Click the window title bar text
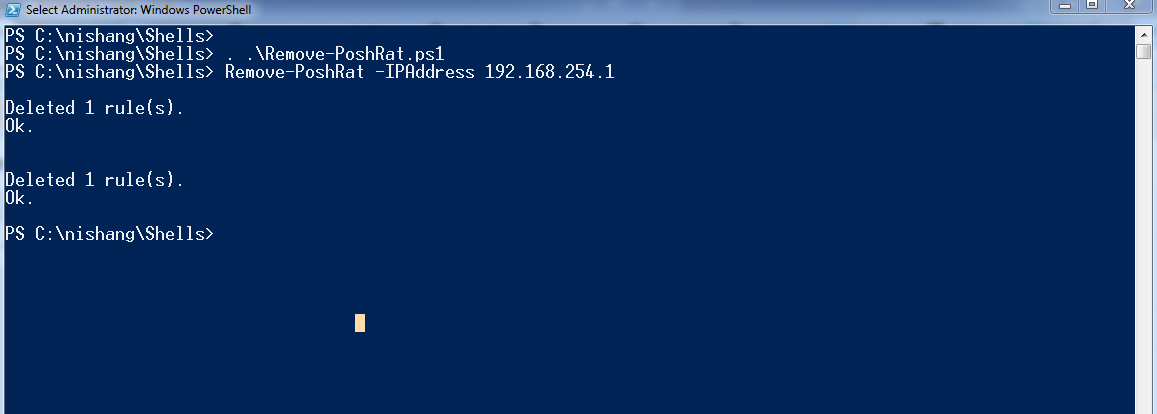 [x=139, y=10]
